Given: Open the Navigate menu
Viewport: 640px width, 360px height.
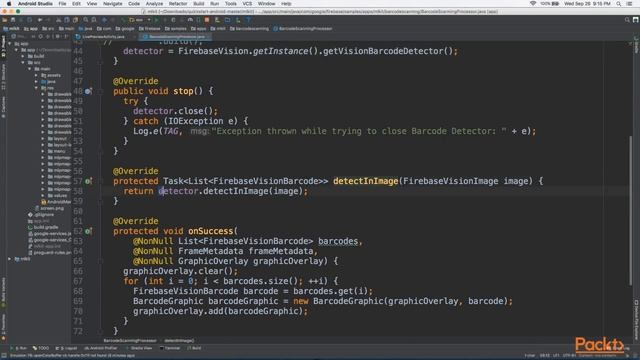Looking at the screenshot, I should [112, 4].
